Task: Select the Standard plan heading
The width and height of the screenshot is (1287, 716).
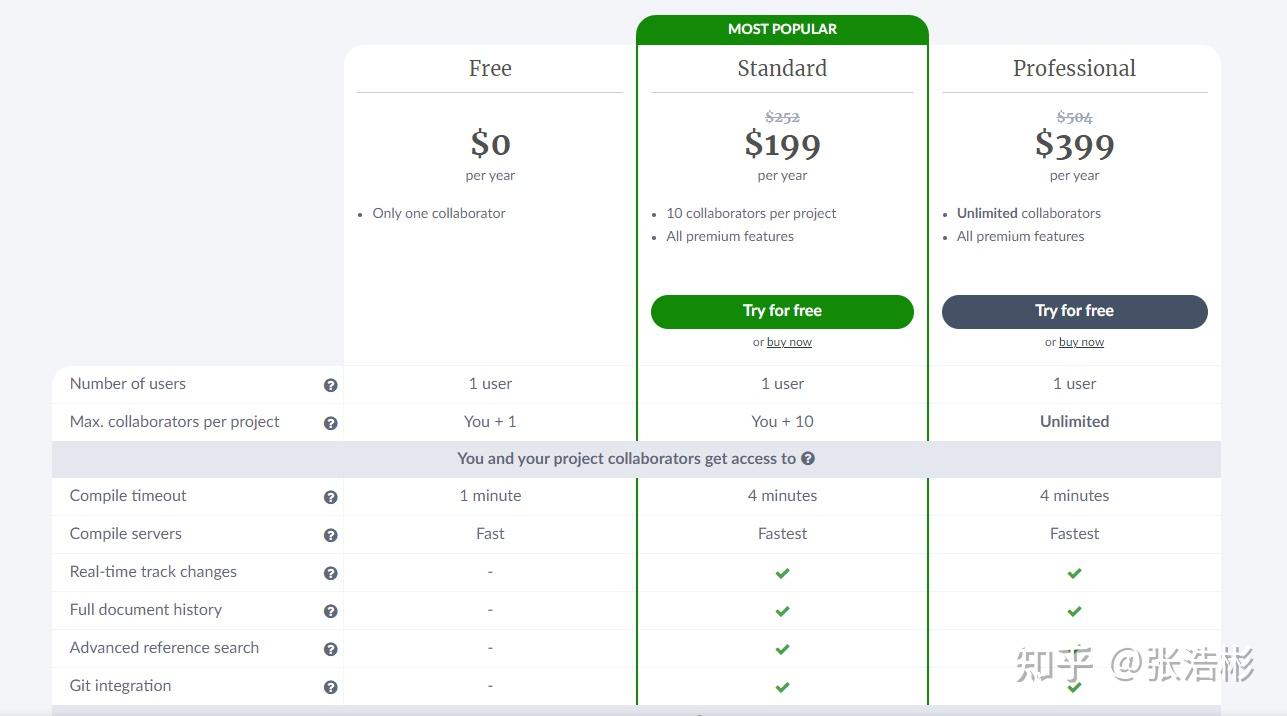Action: 782,68
